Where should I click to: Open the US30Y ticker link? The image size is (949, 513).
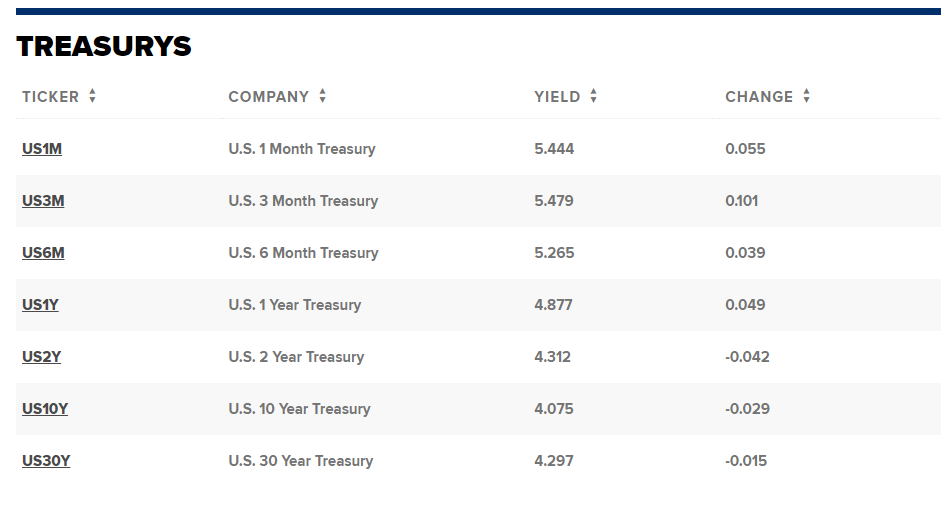[x=46, y=461]
